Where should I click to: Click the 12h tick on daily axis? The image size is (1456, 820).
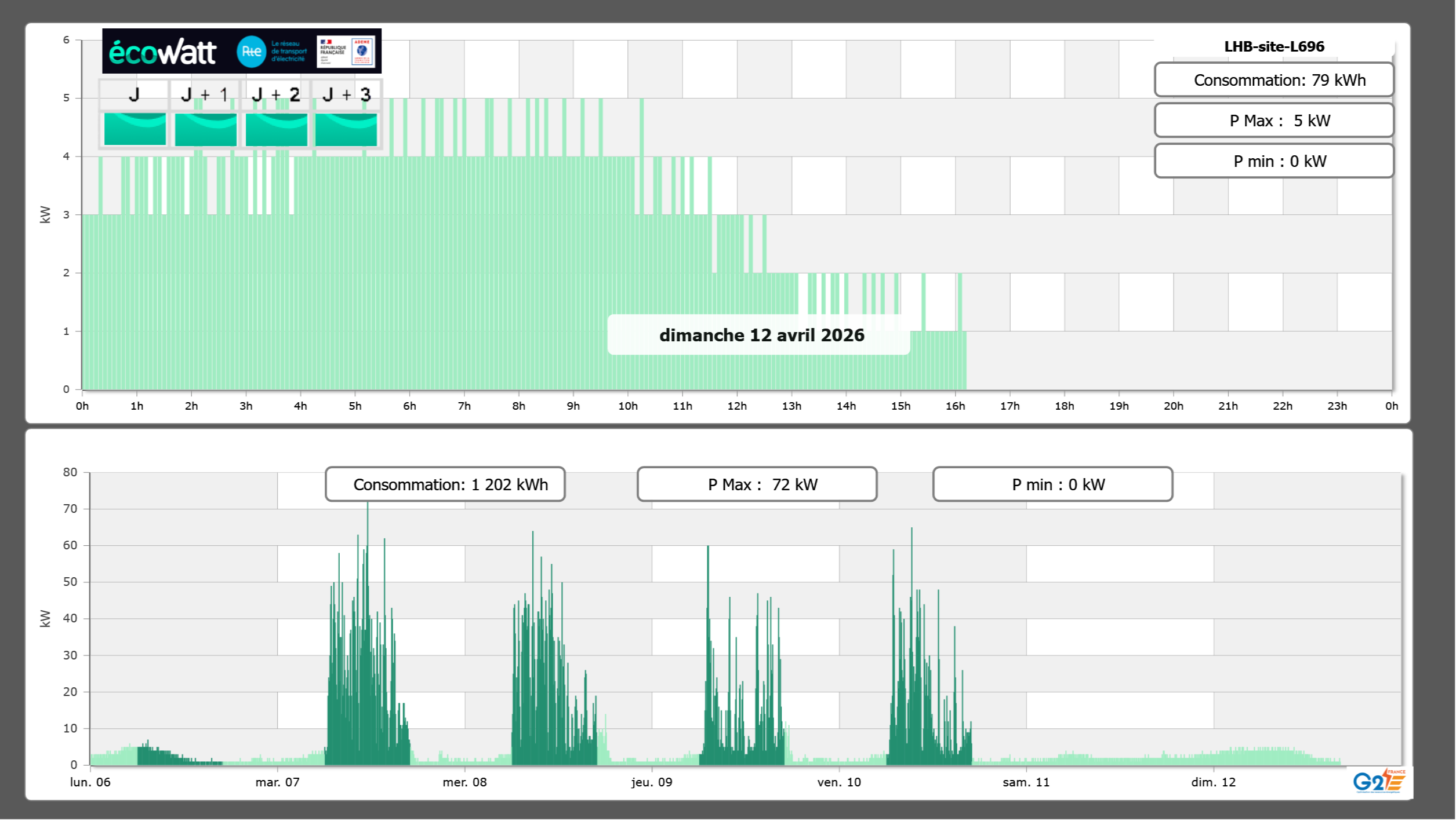[x=736, y=406]
